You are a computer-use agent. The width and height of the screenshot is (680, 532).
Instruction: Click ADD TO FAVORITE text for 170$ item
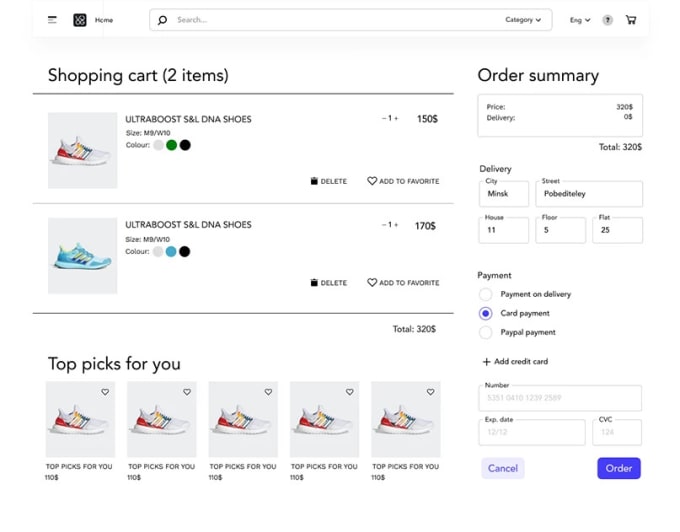[x=409, y=283]
